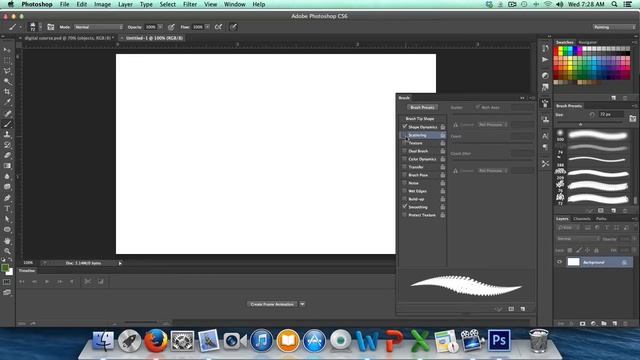
Task: Open the count jitter Control dropdown
Action: click(493, 171)
